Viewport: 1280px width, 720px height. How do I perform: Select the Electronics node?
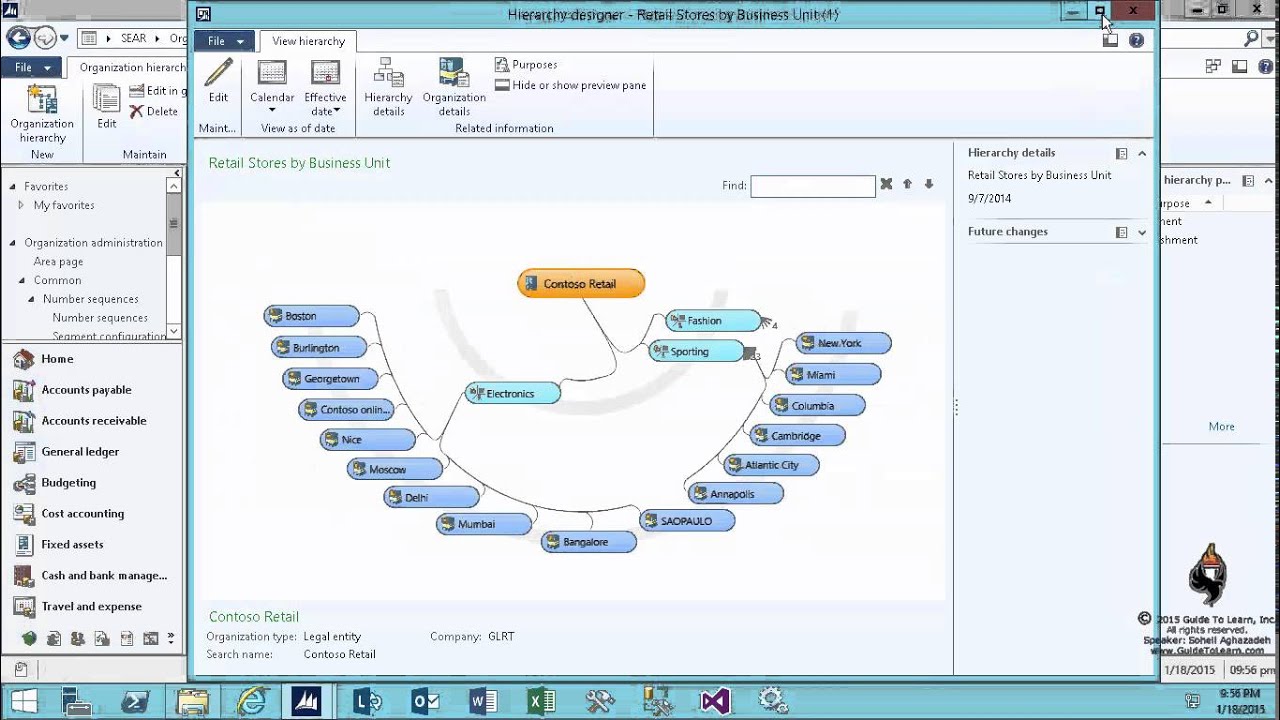pyautogui.click(x=512, y=394)
